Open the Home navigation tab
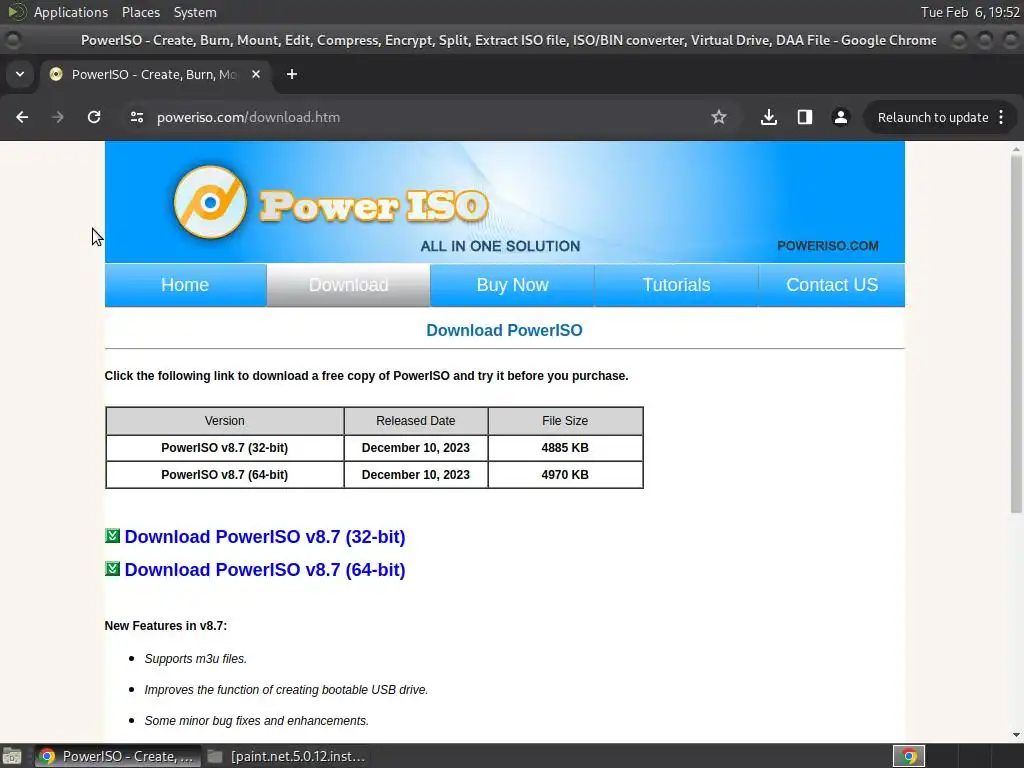The width and height of the screenshot is (1024, 768). point(185,285)
